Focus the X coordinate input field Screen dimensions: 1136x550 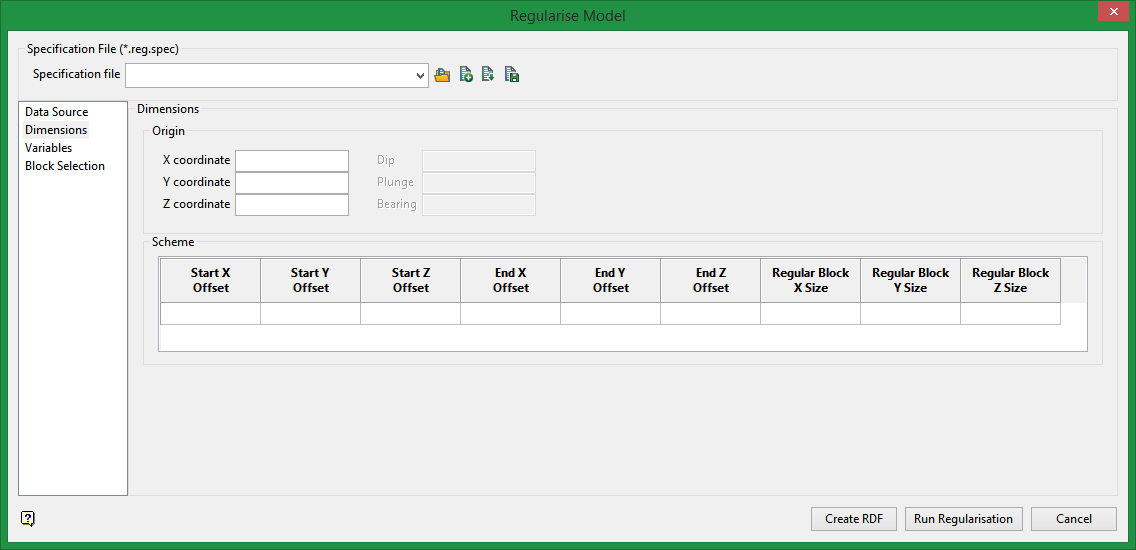click(292, 161)
